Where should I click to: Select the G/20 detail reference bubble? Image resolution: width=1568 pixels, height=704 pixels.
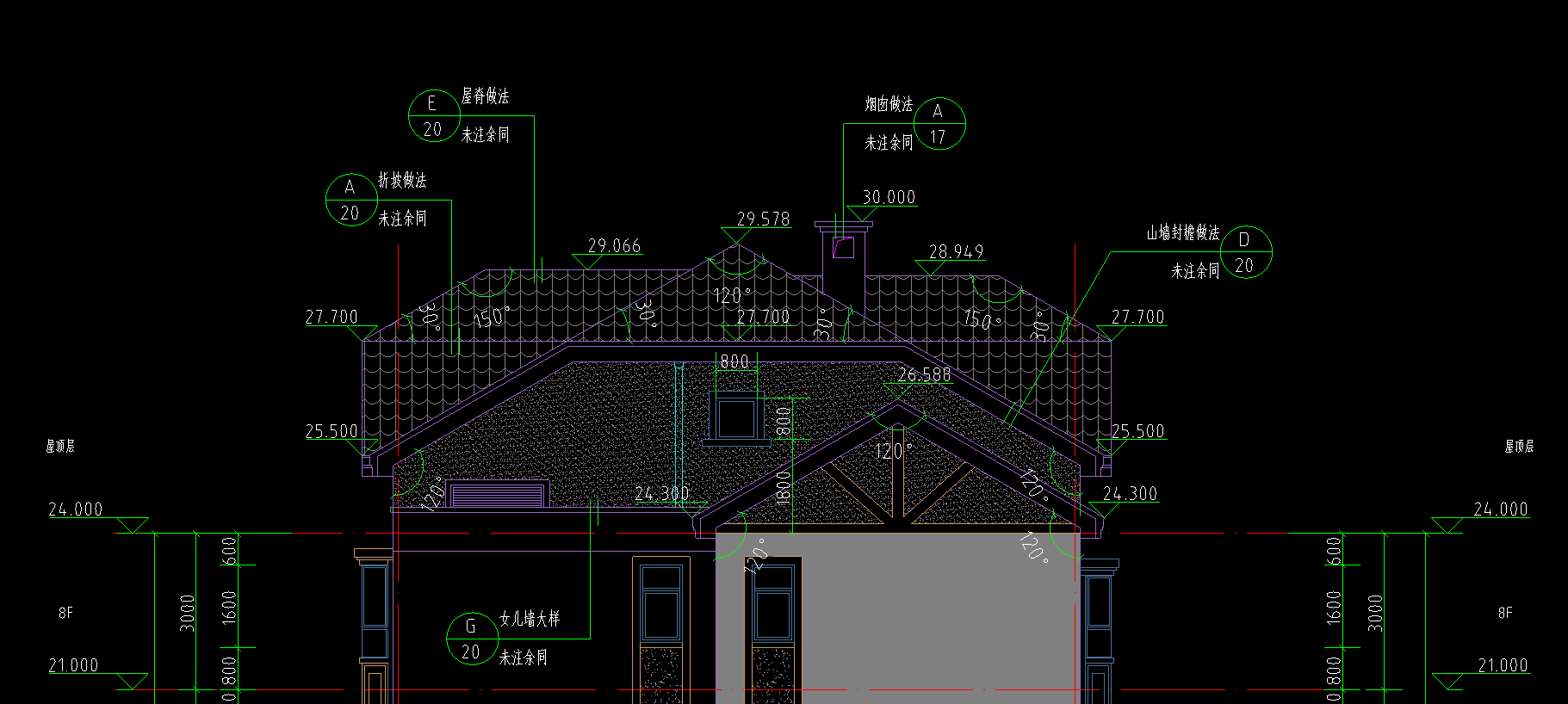[x=472, y=639]
